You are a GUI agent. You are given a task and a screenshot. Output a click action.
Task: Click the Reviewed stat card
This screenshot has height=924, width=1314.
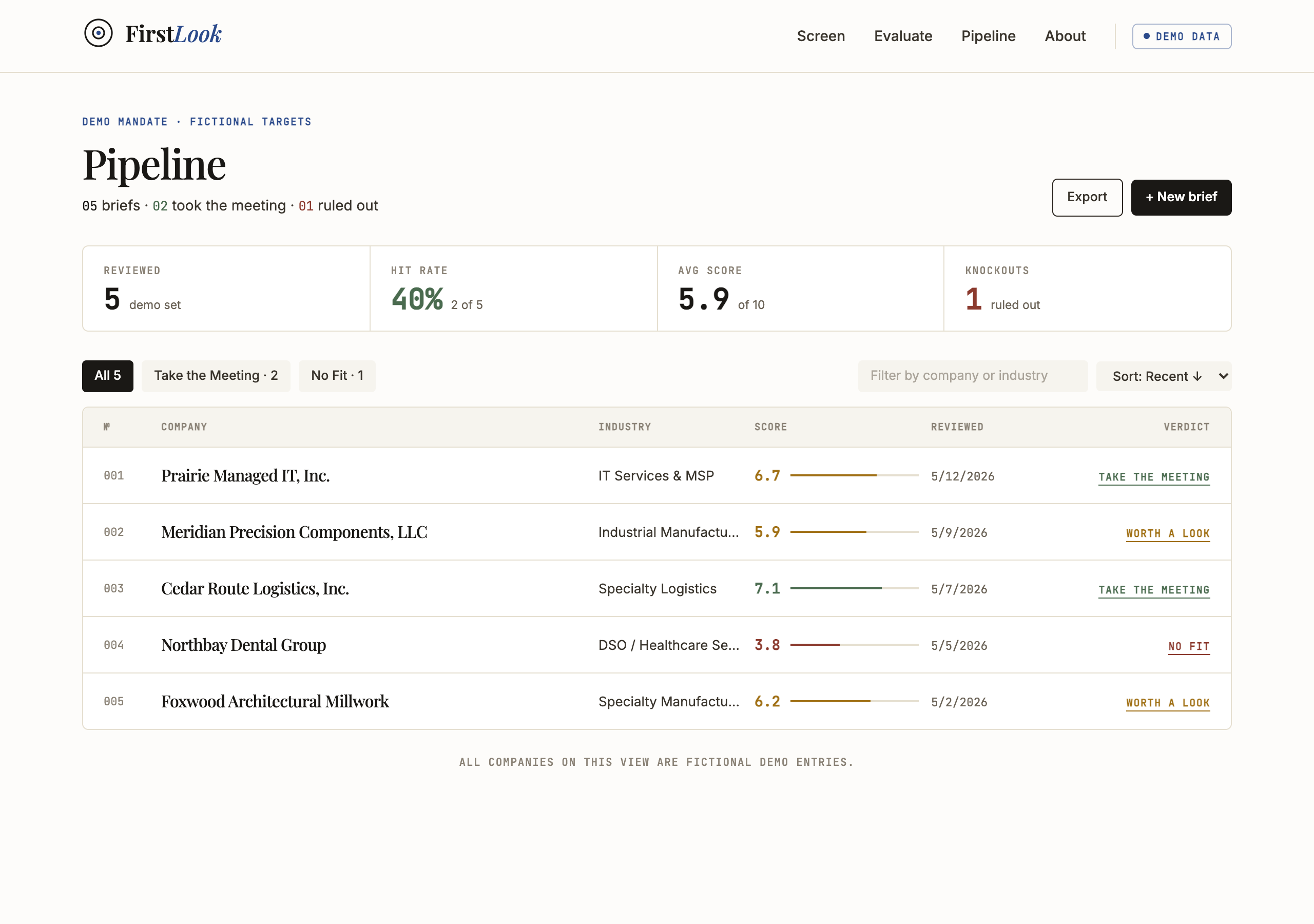click(226, 288)
